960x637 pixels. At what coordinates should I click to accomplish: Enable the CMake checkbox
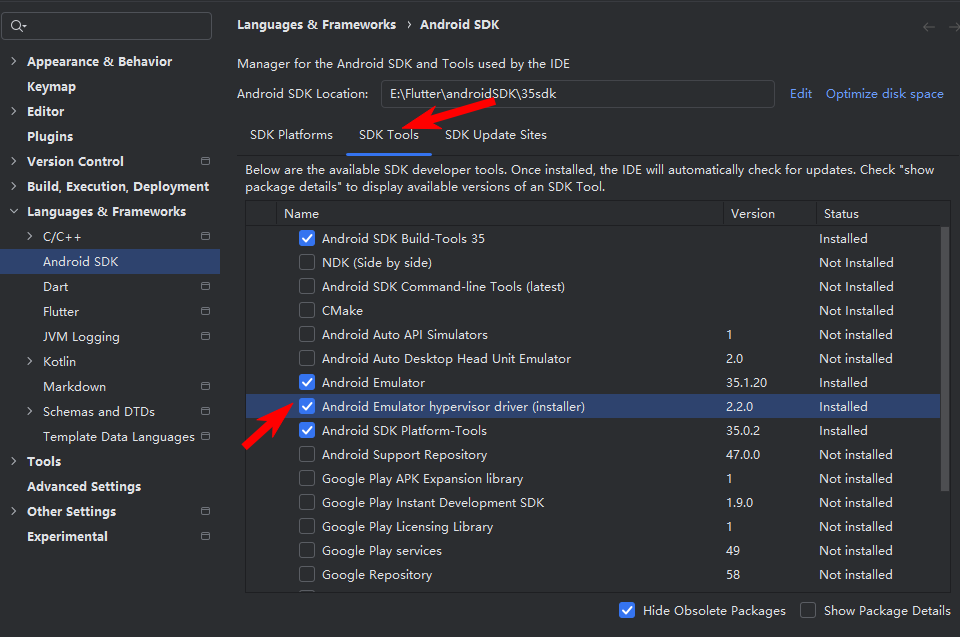307,311
